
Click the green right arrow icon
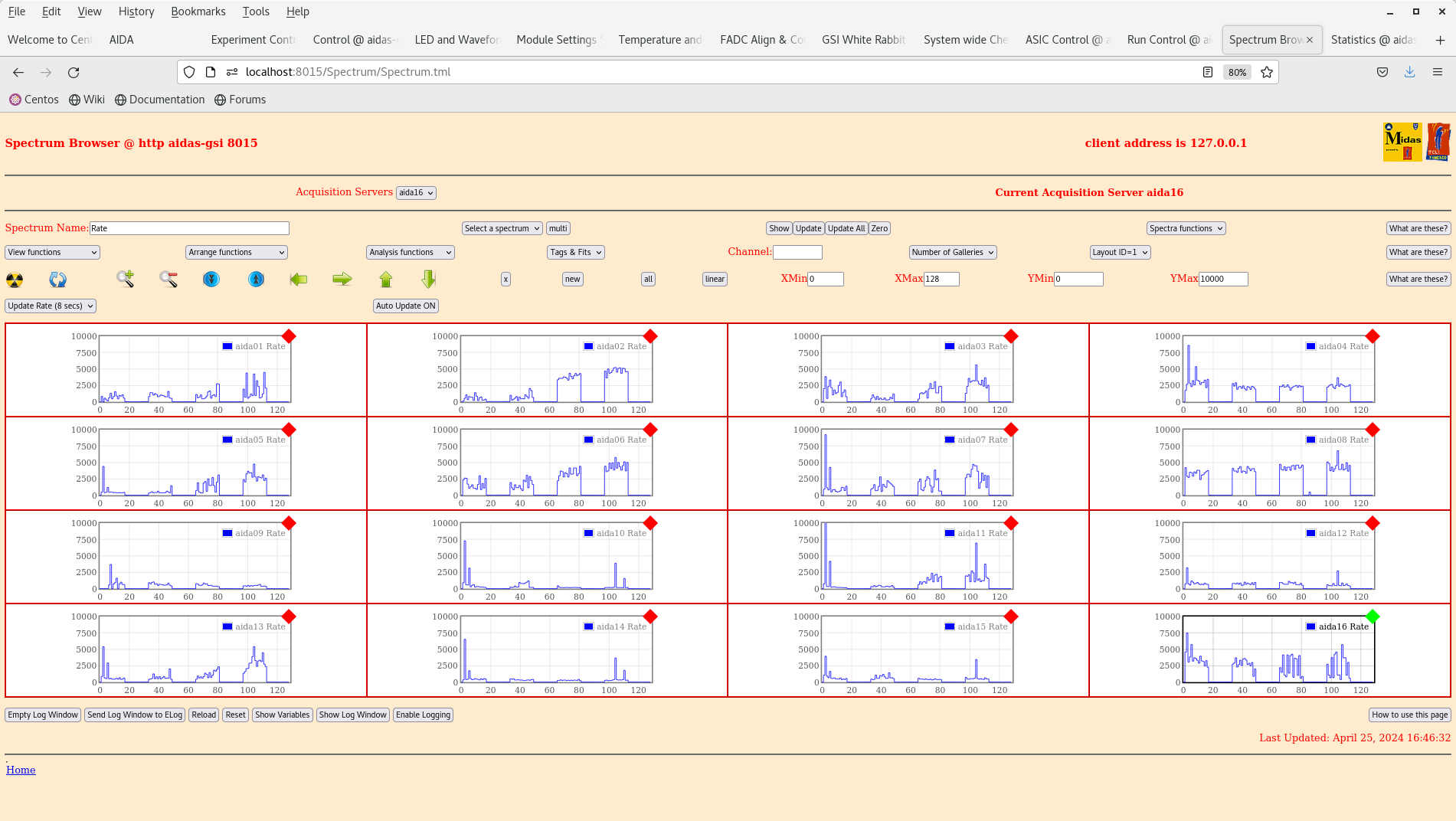point(342,280)
